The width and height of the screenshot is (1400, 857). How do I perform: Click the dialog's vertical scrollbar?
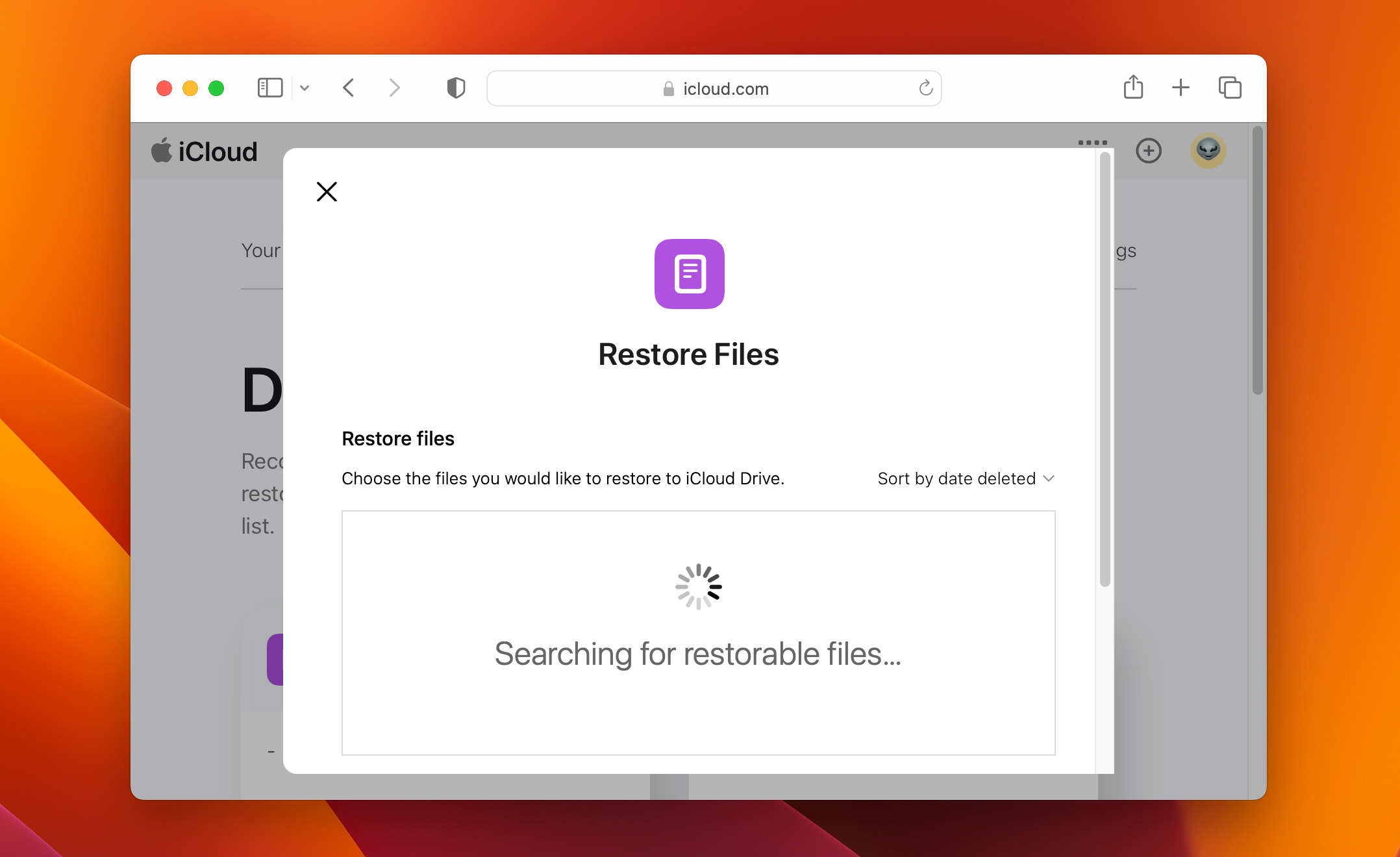pos(1105,369)
